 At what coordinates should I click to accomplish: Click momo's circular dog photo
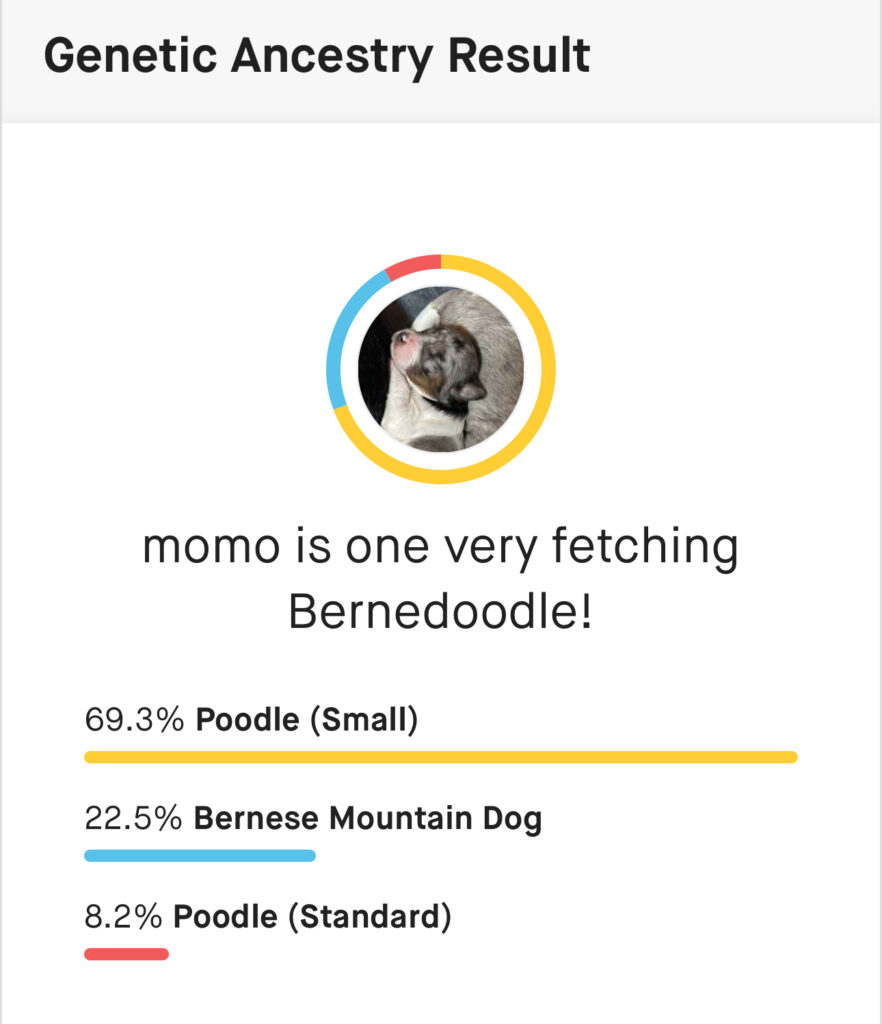pyautogui.click(x=441, y=369)
